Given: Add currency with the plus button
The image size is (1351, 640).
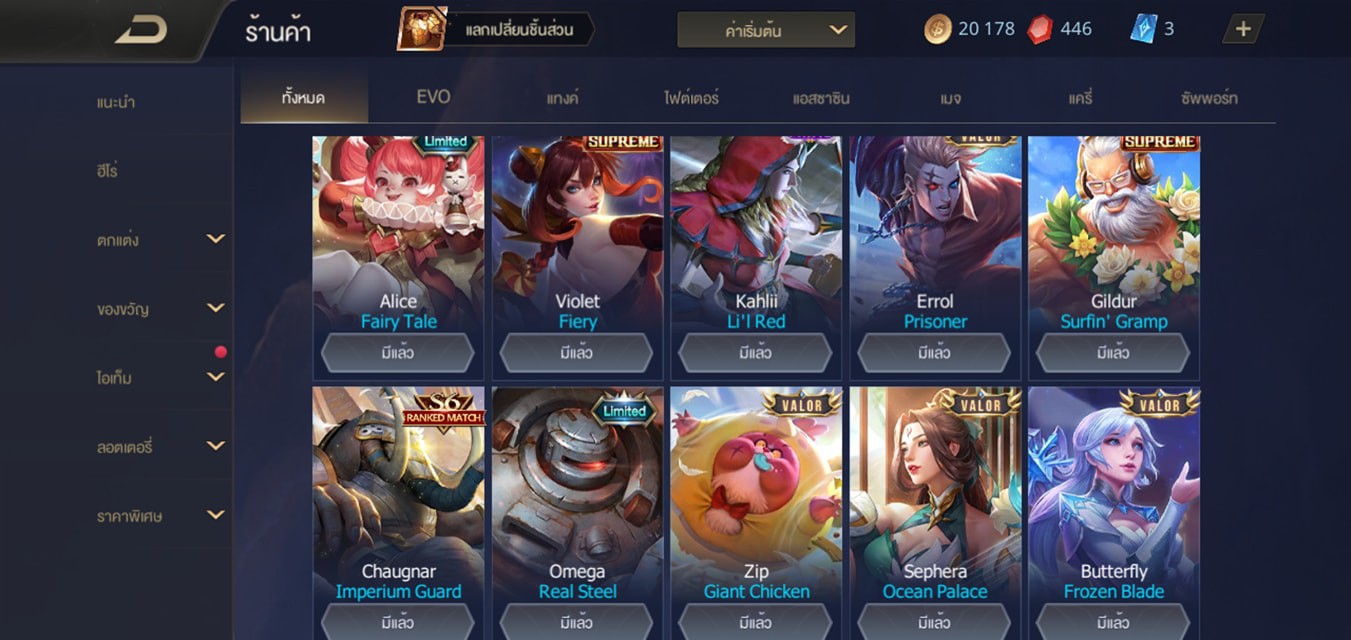Looking at the screenshot, I should point(1243,29).
